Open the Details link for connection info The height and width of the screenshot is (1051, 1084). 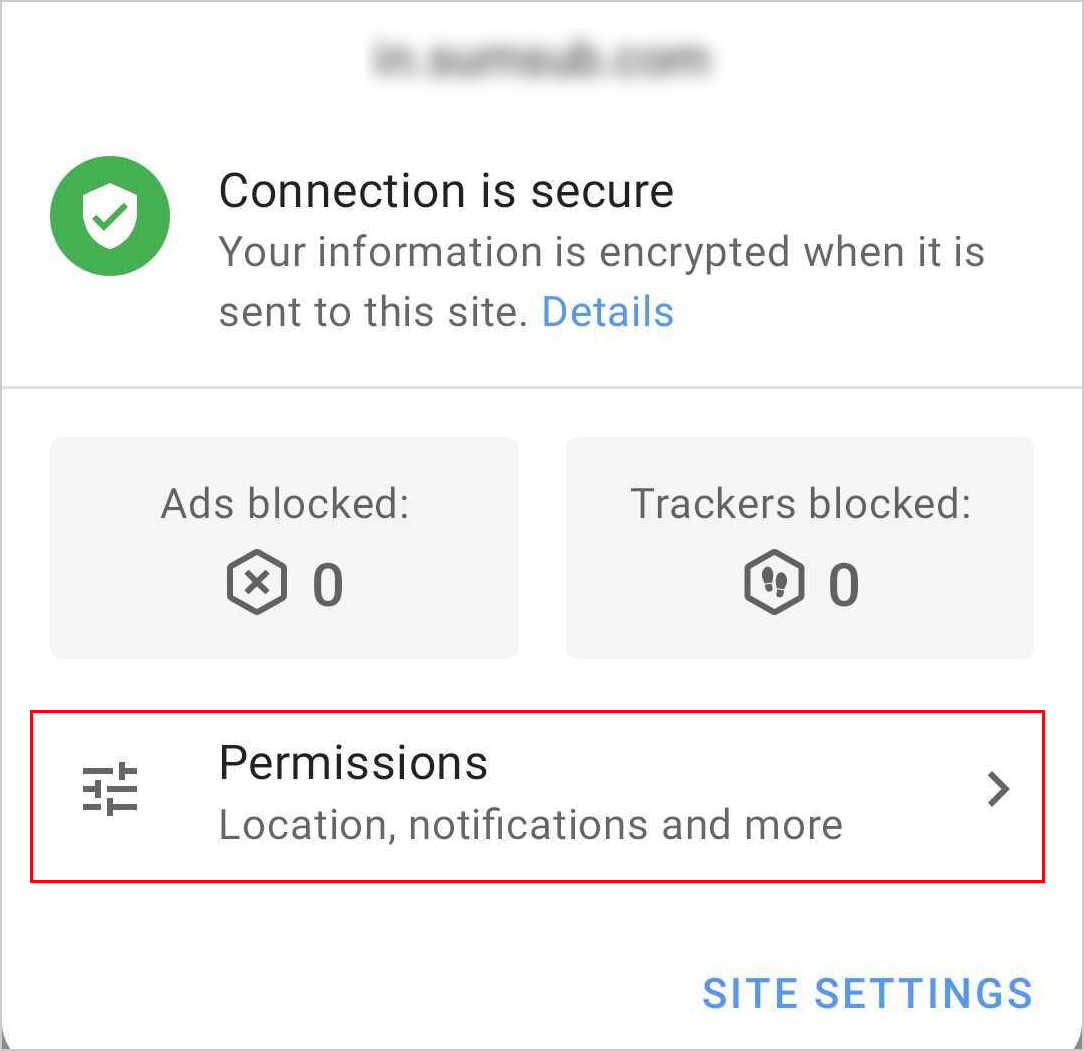pos(607,312)
